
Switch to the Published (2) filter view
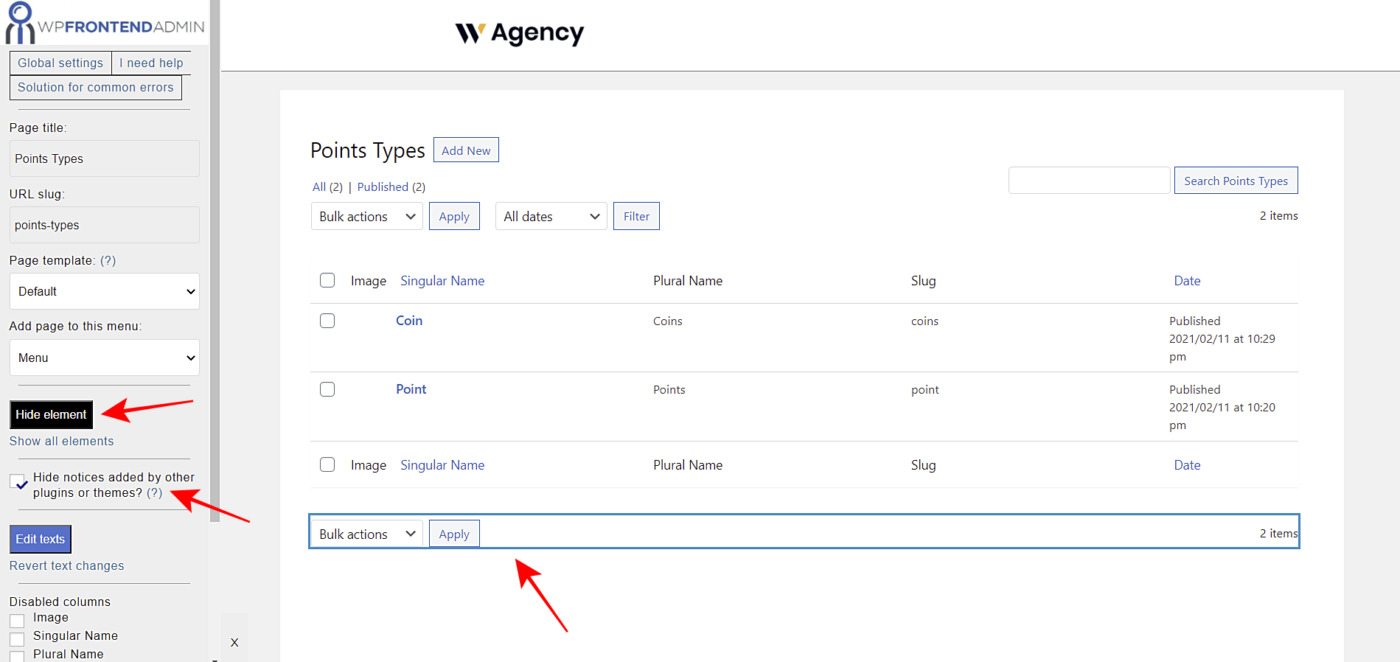(x=391, y=187)
